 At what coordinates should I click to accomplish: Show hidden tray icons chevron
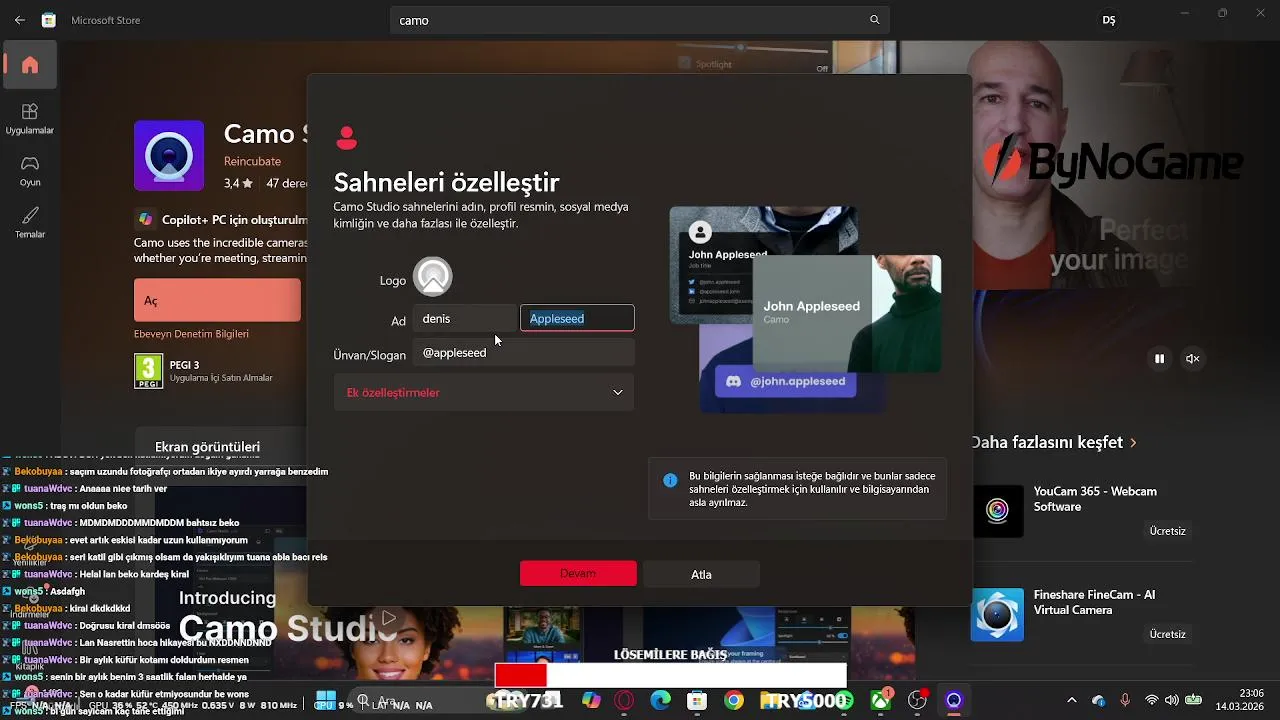coord(1072,701)
